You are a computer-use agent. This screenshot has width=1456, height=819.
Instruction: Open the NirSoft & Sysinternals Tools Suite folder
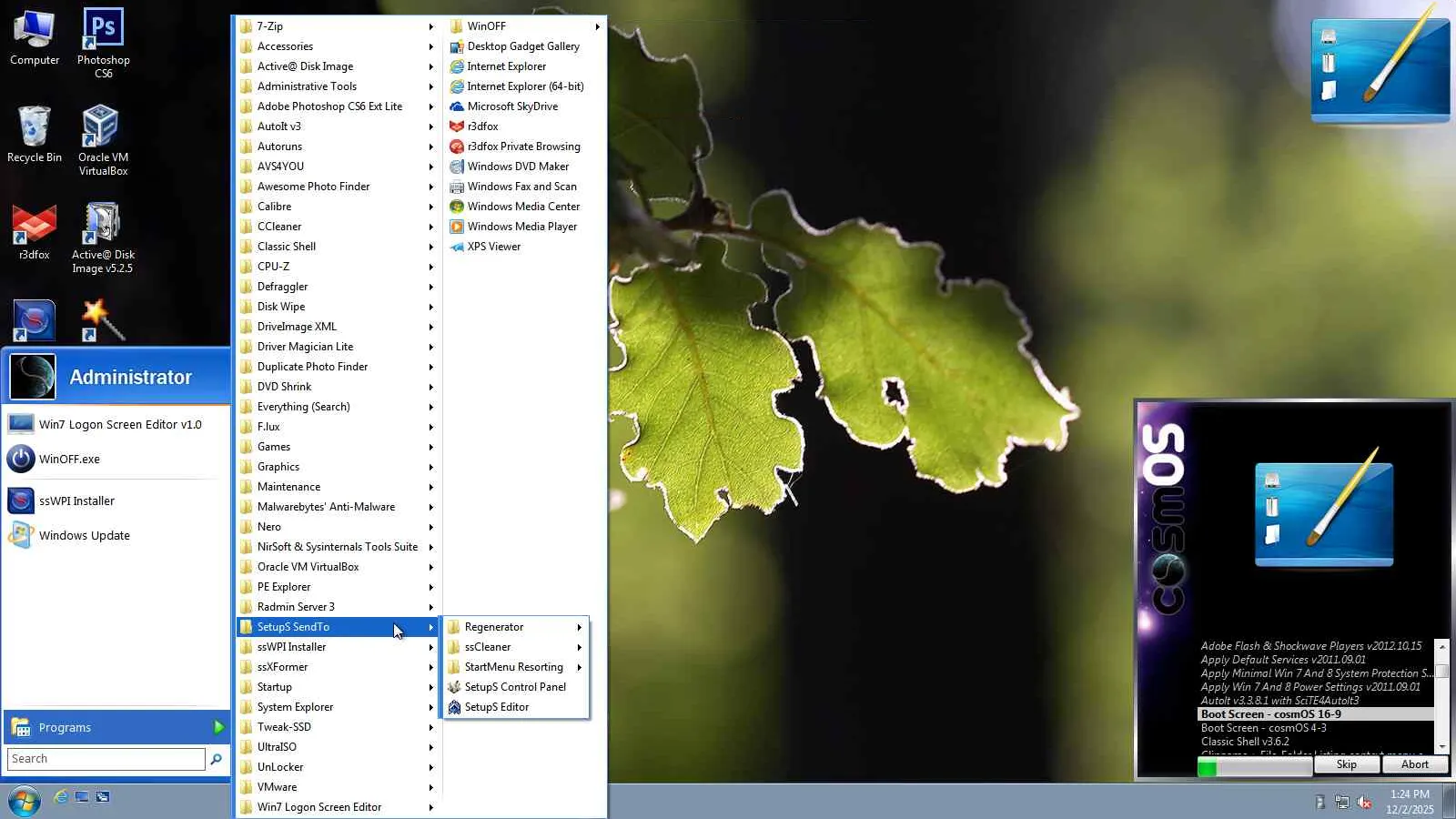coord(337,547)
